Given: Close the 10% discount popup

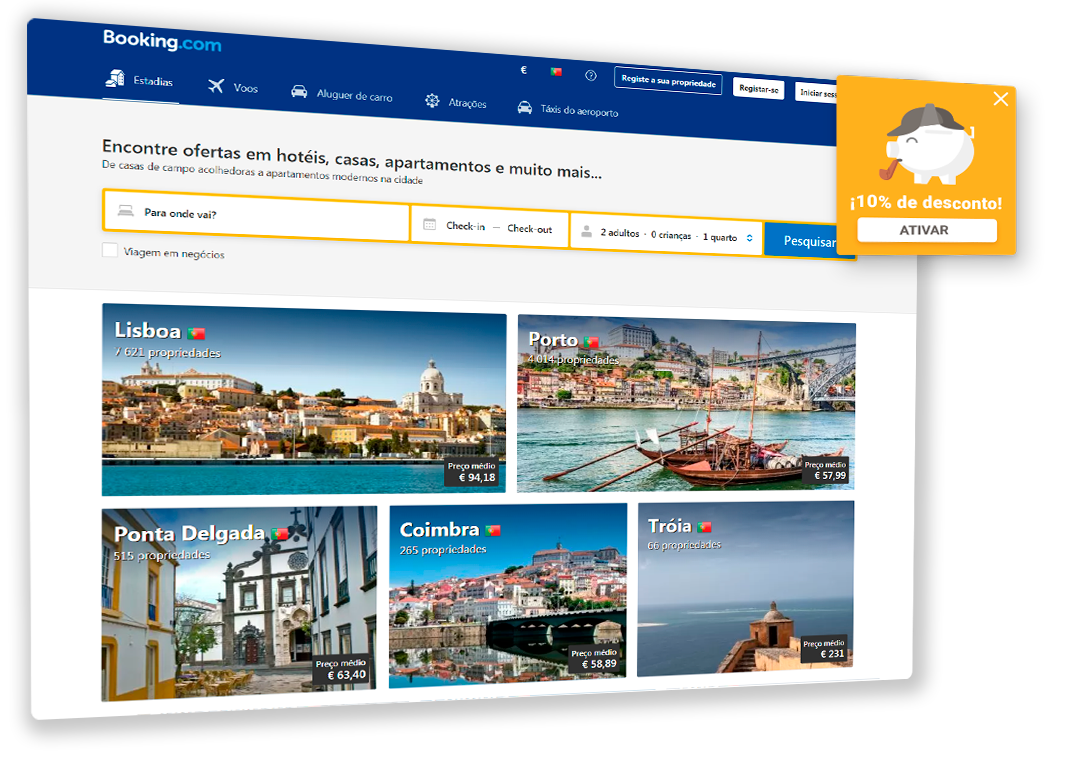Looking at the screenshot, I should coord(1000,98).
